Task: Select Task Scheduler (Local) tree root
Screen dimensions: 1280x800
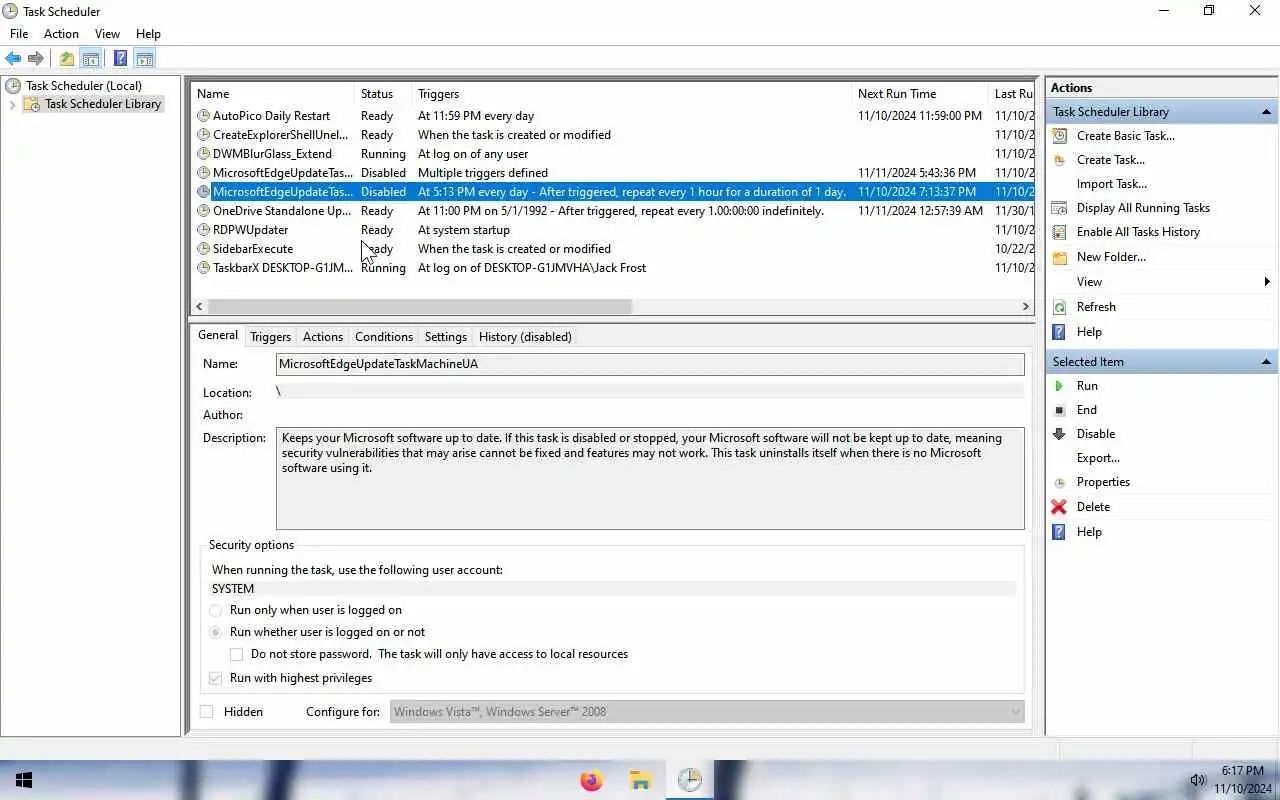Action: point(84,86)
